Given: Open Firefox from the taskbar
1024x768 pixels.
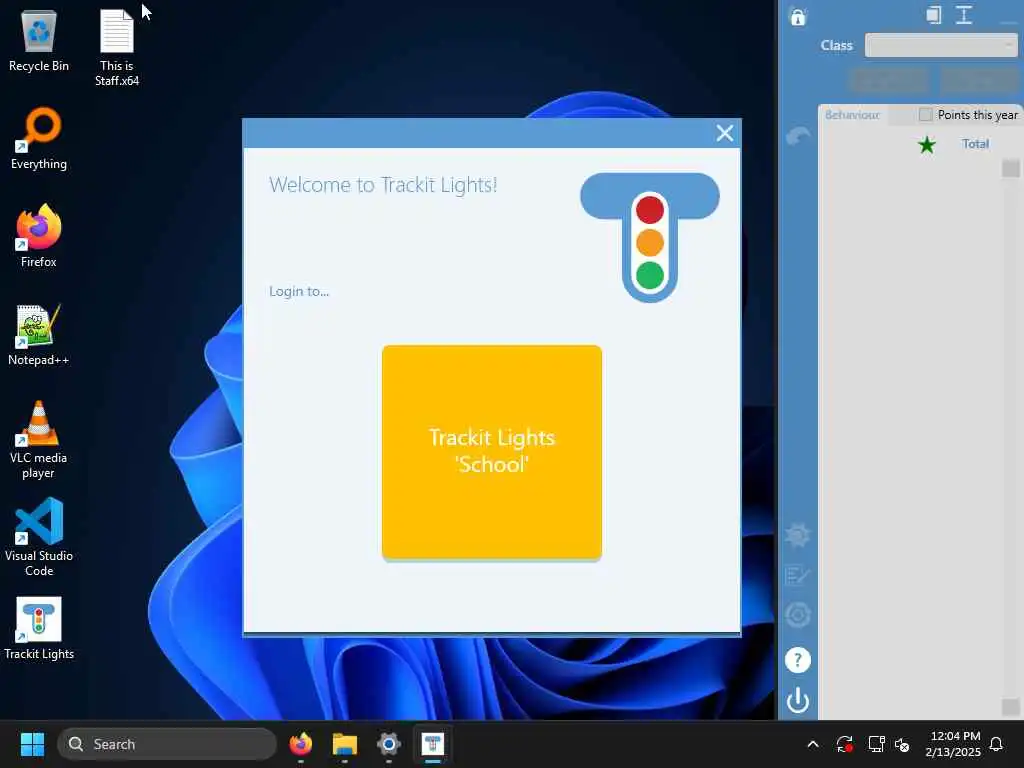Looking at the screenshot, I should [x=300, y=744].
